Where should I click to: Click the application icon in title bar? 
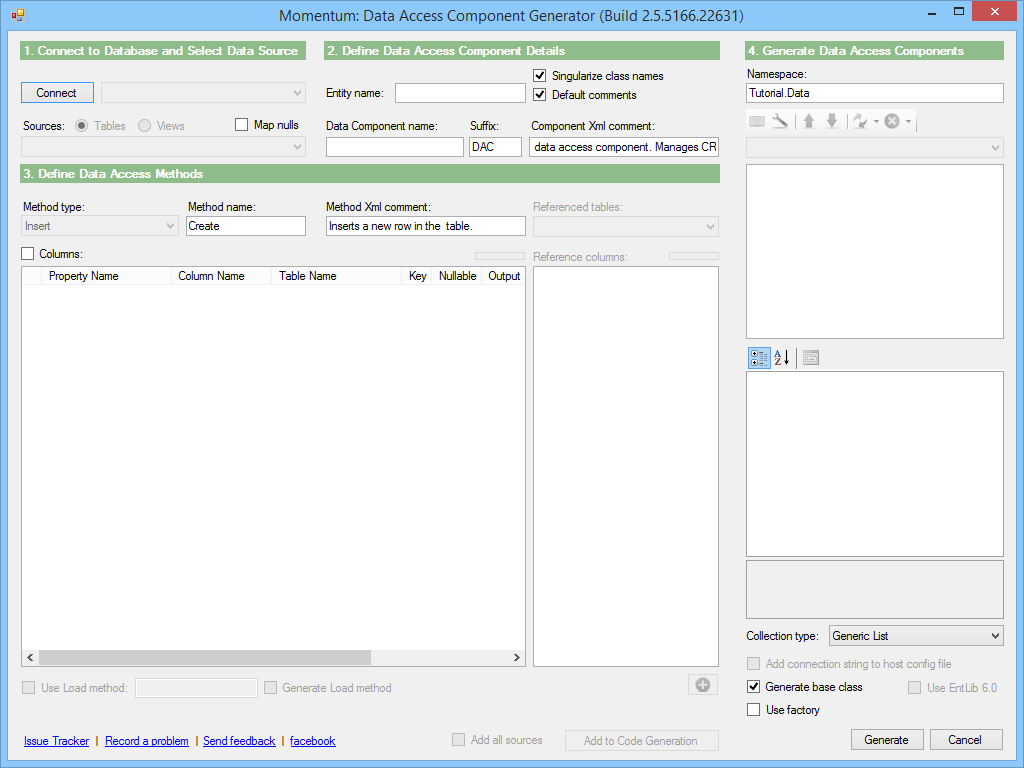(18, 14)
